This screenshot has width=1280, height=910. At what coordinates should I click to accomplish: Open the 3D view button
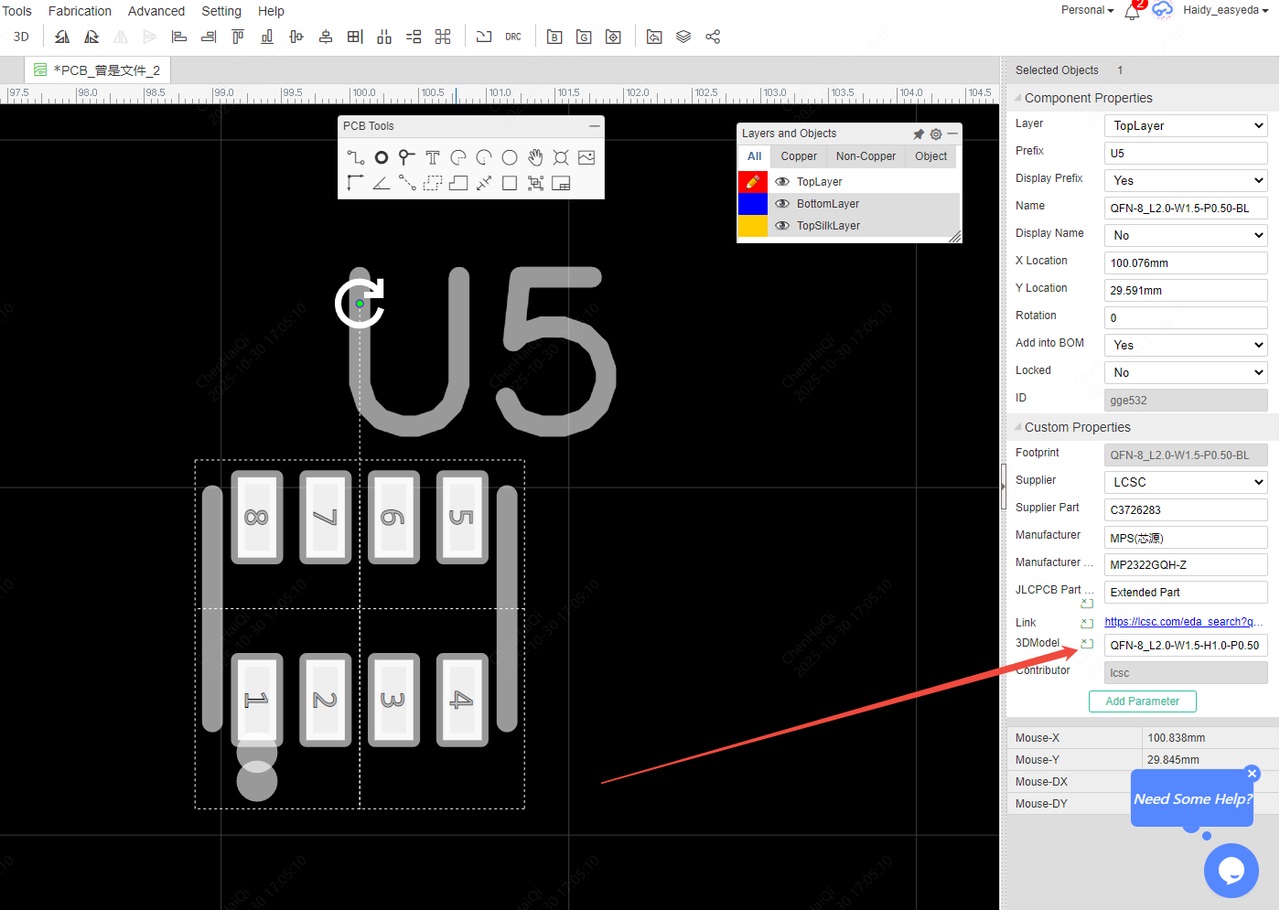point(21,37)
